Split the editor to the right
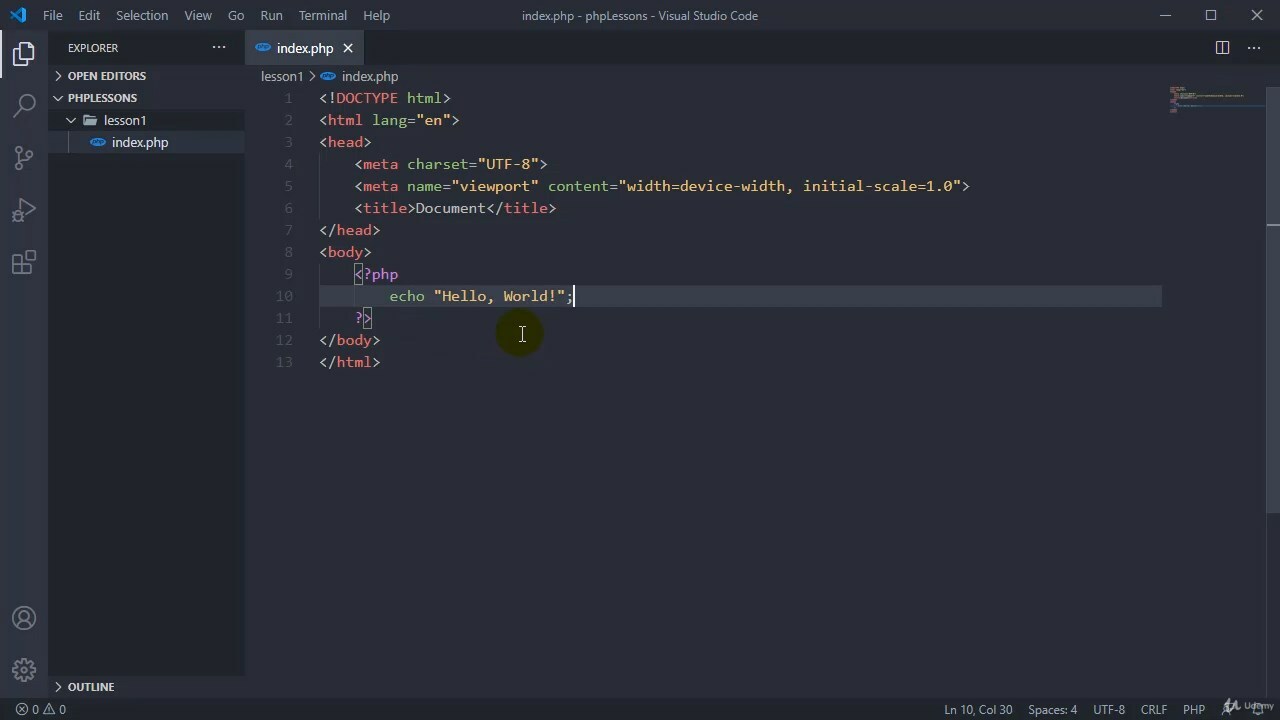 1222,48
